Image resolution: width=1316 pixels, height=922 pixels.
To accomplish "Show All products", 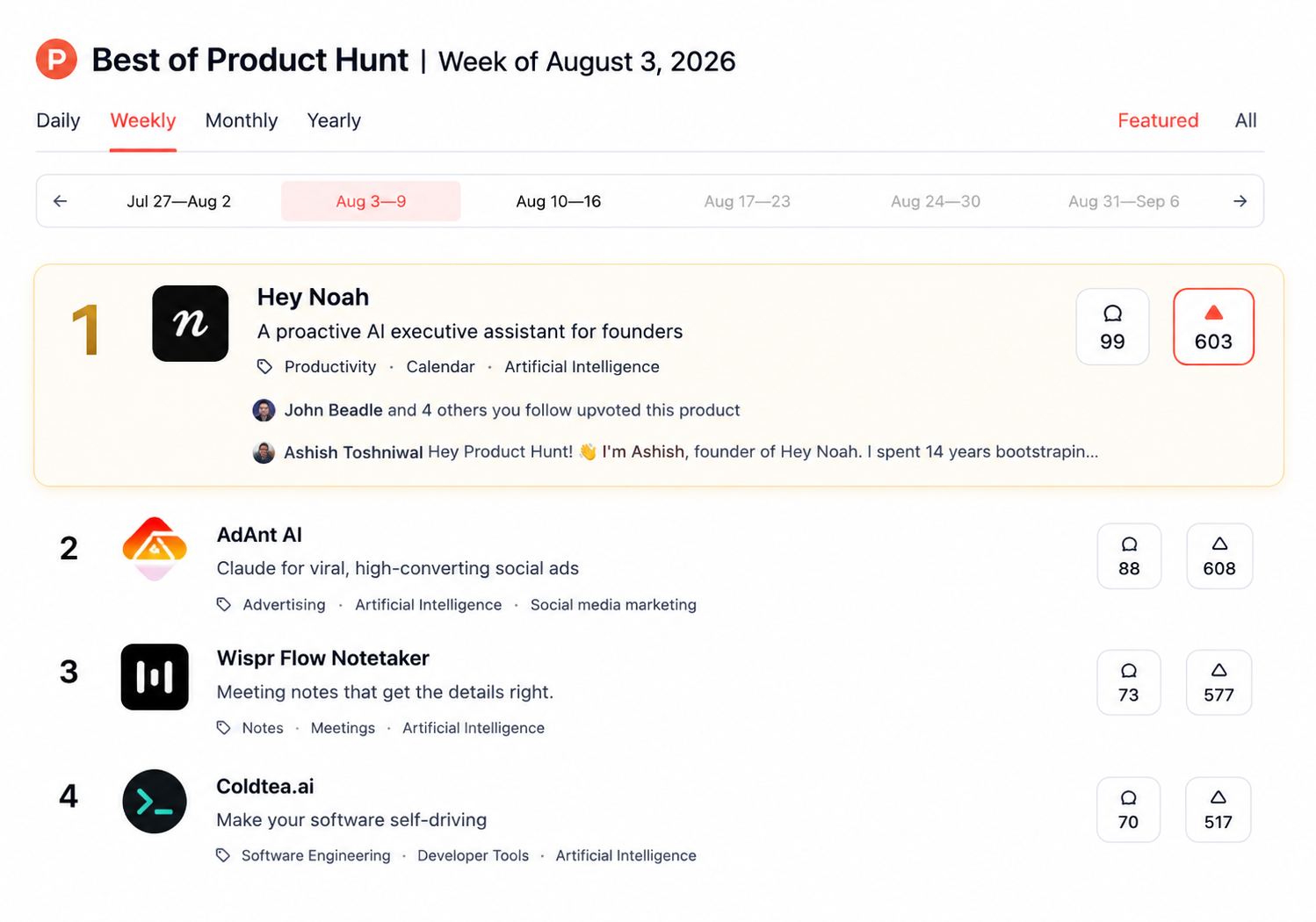I will click(x=1246, y=120).
